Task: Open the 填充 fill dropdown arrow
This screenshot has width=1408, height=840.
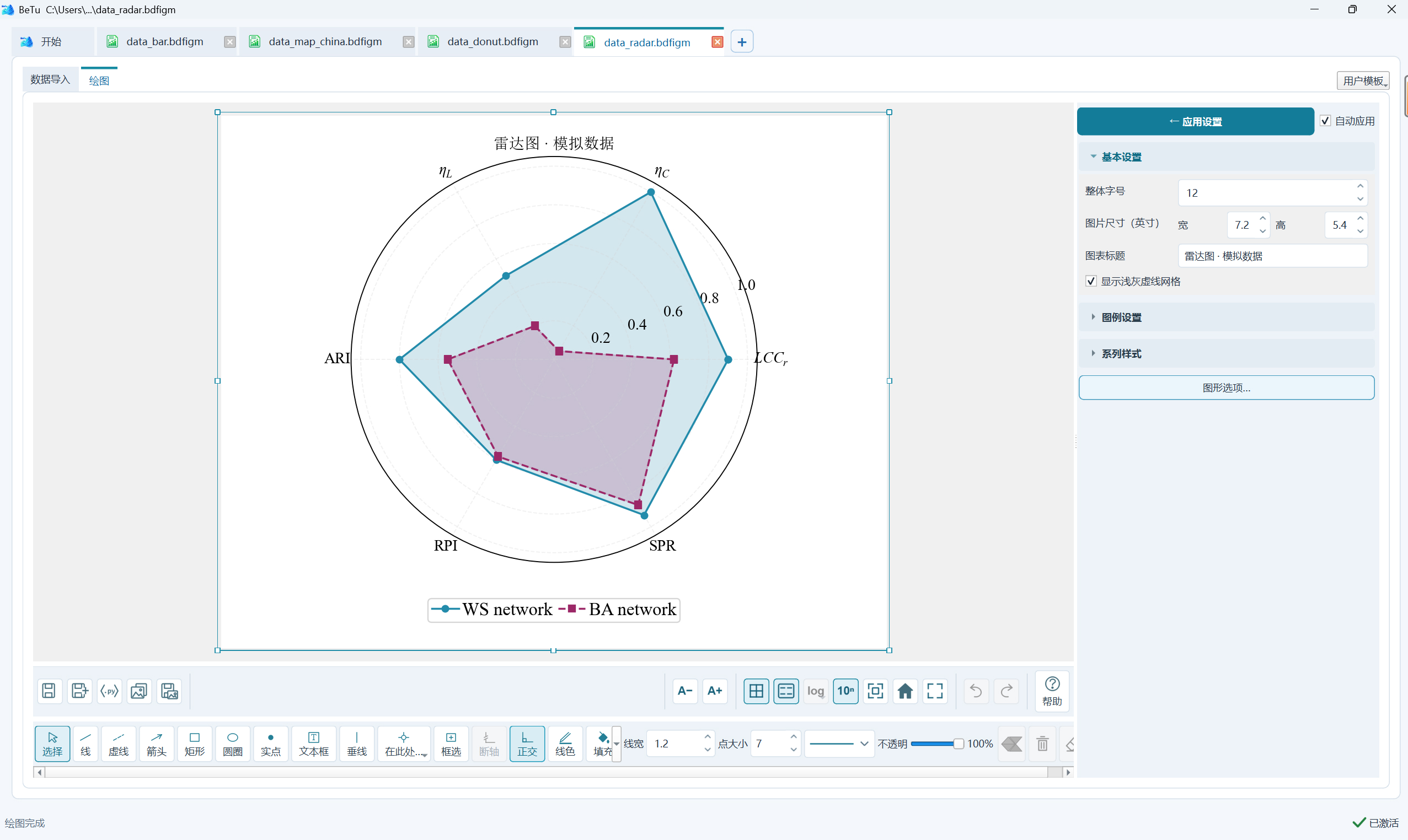Action: 616,744
